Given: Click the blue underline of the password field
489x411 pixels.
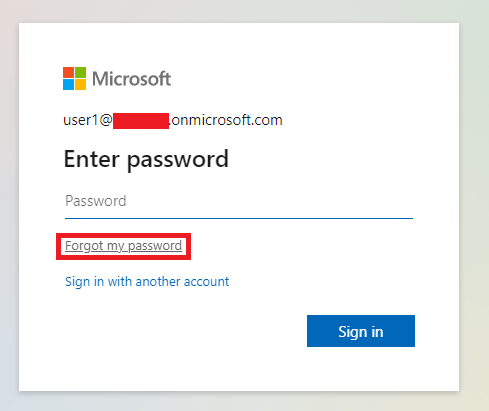Looking at the screenshot, I should pyautogui.click(x=239, y=218).
